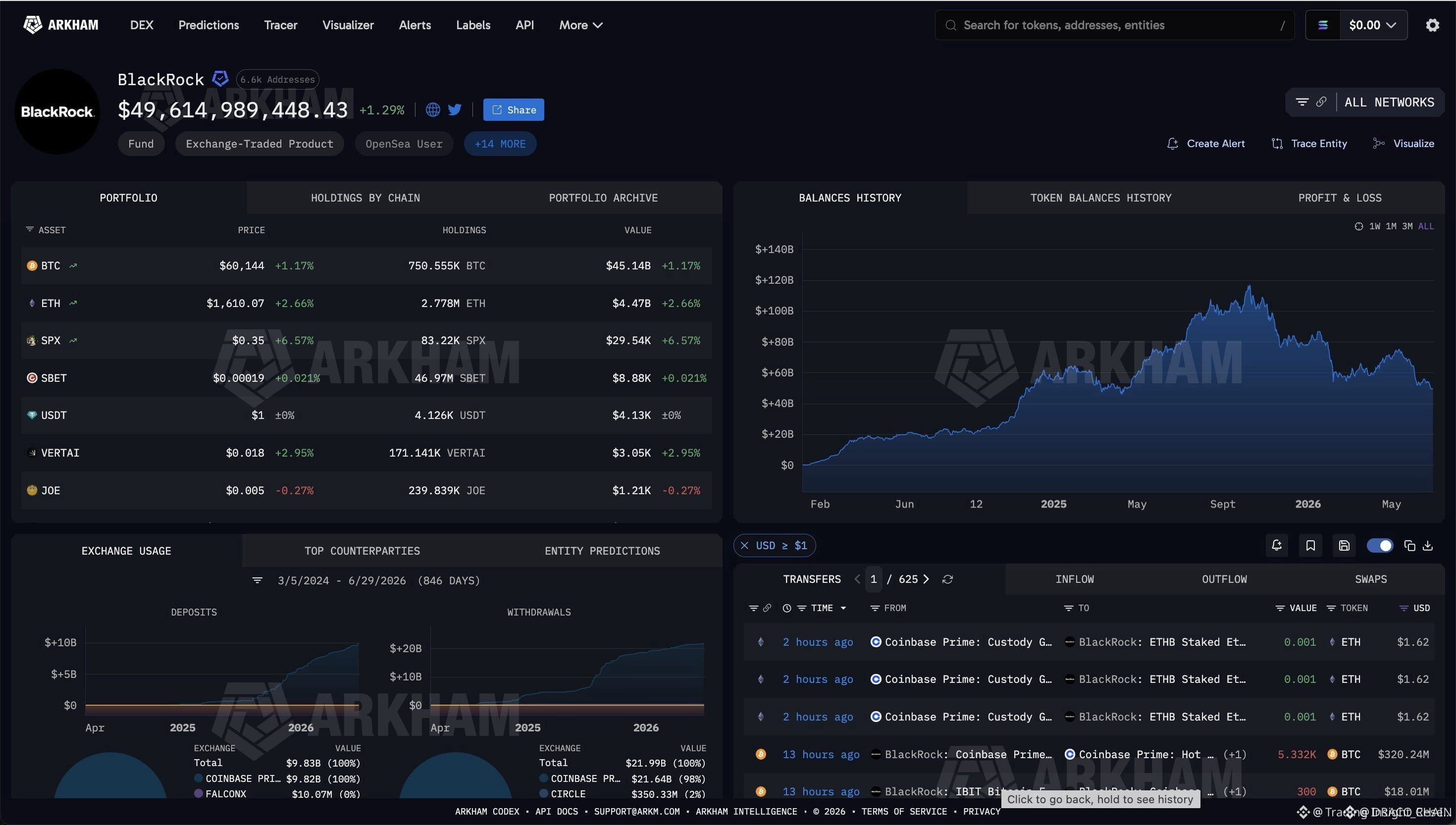Switch to the Profit & Loss tab
This screenshot has height=825, width=1456.
(1340, 198)
